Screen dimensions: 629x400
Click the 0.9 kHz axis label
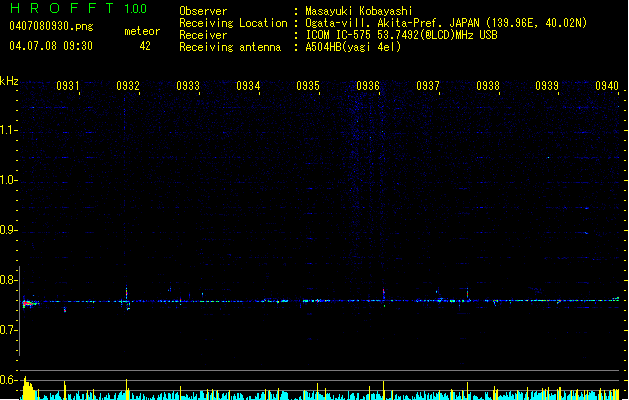(x=8, y=230)
